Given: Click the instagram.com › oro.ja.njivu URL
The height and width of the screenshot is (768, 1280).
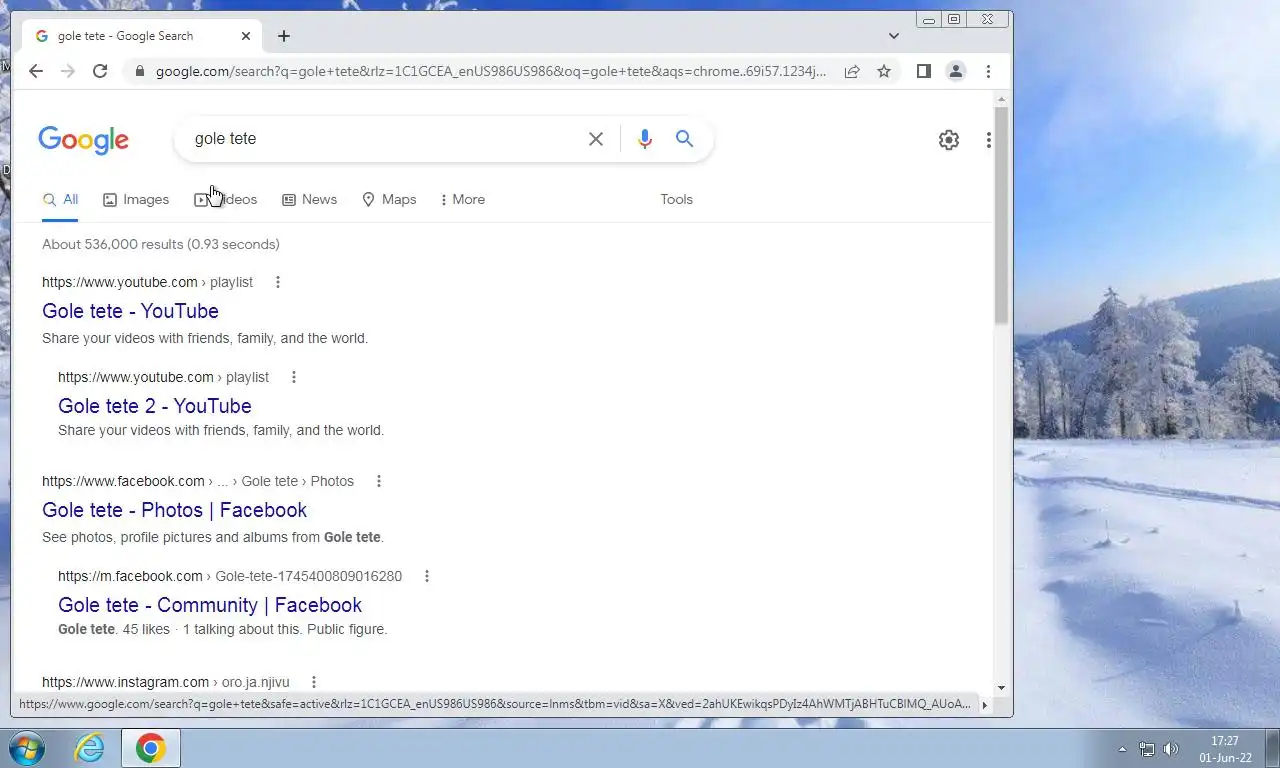Looking at the screenshot, I should click(x=166, y=682).
